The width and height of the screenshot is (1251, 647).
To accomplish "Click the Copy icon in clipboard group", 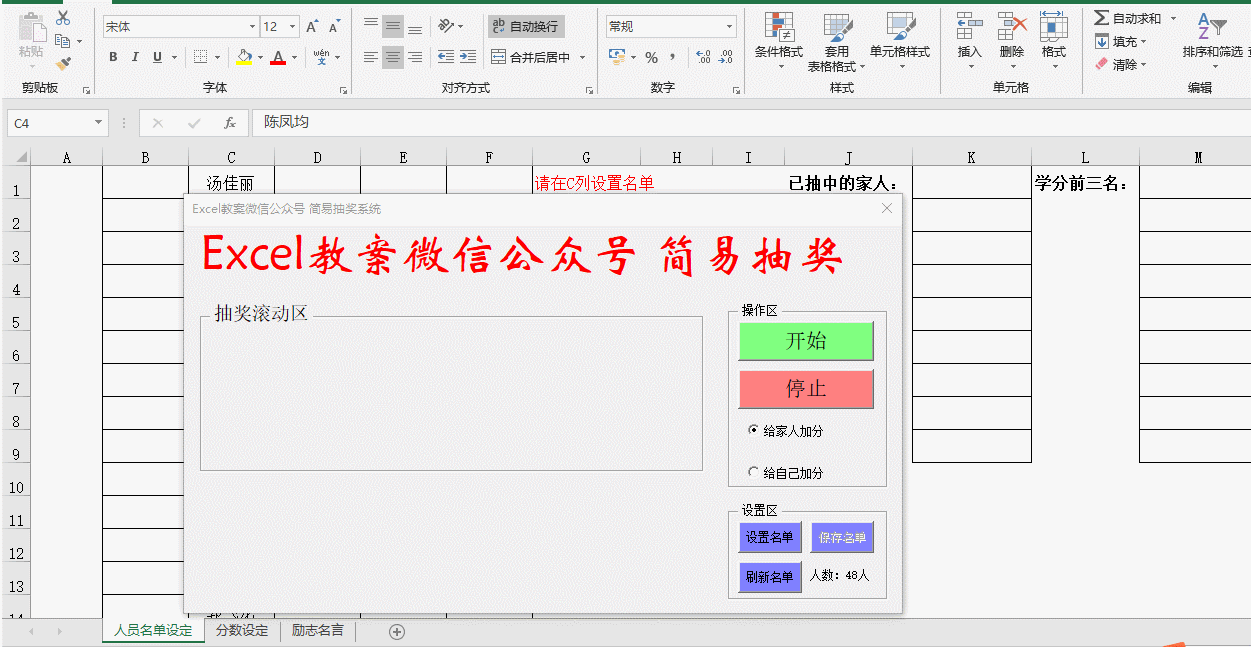I will click(x=63, y=41).
